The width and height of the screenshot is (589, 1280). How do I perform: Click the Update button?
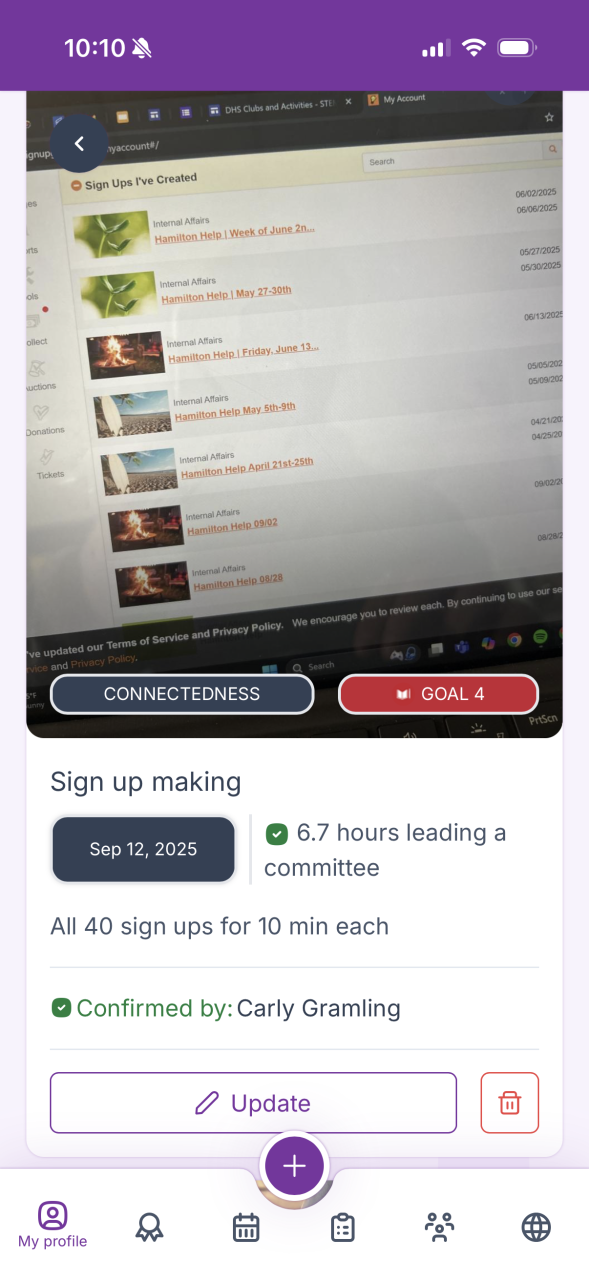click(253, 1103)
